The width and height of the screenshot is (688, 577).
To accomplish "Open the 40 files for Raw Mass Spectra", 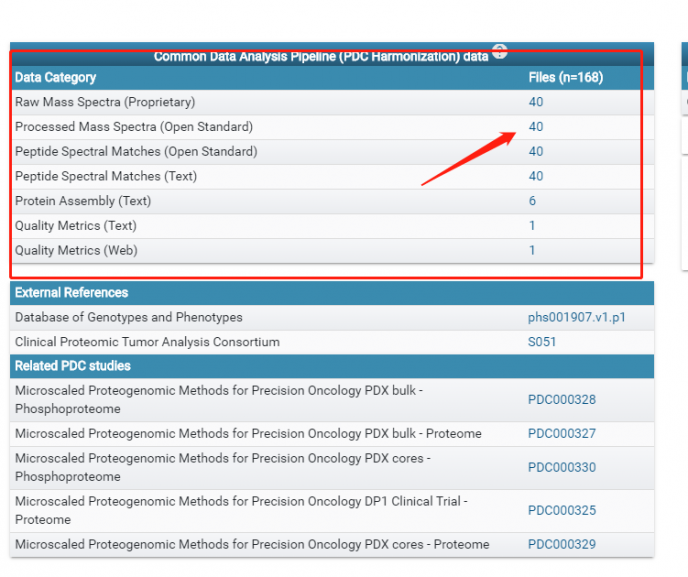I will tap(536, 102).
